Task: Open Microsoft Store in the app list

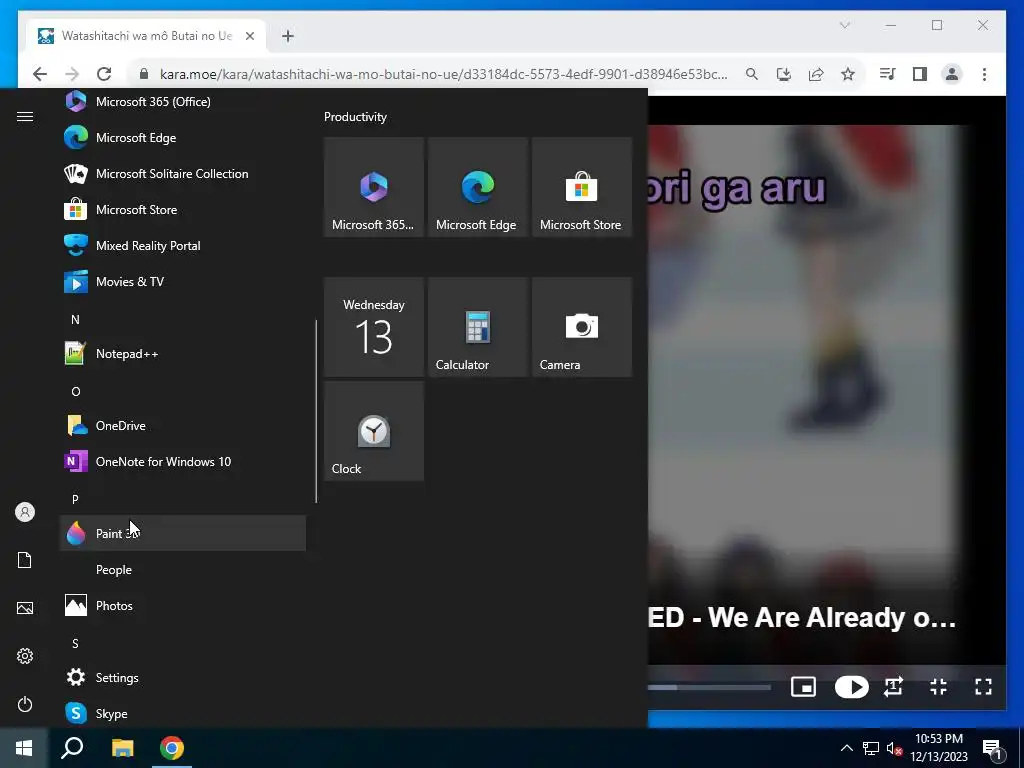Action: coord(183,210)
